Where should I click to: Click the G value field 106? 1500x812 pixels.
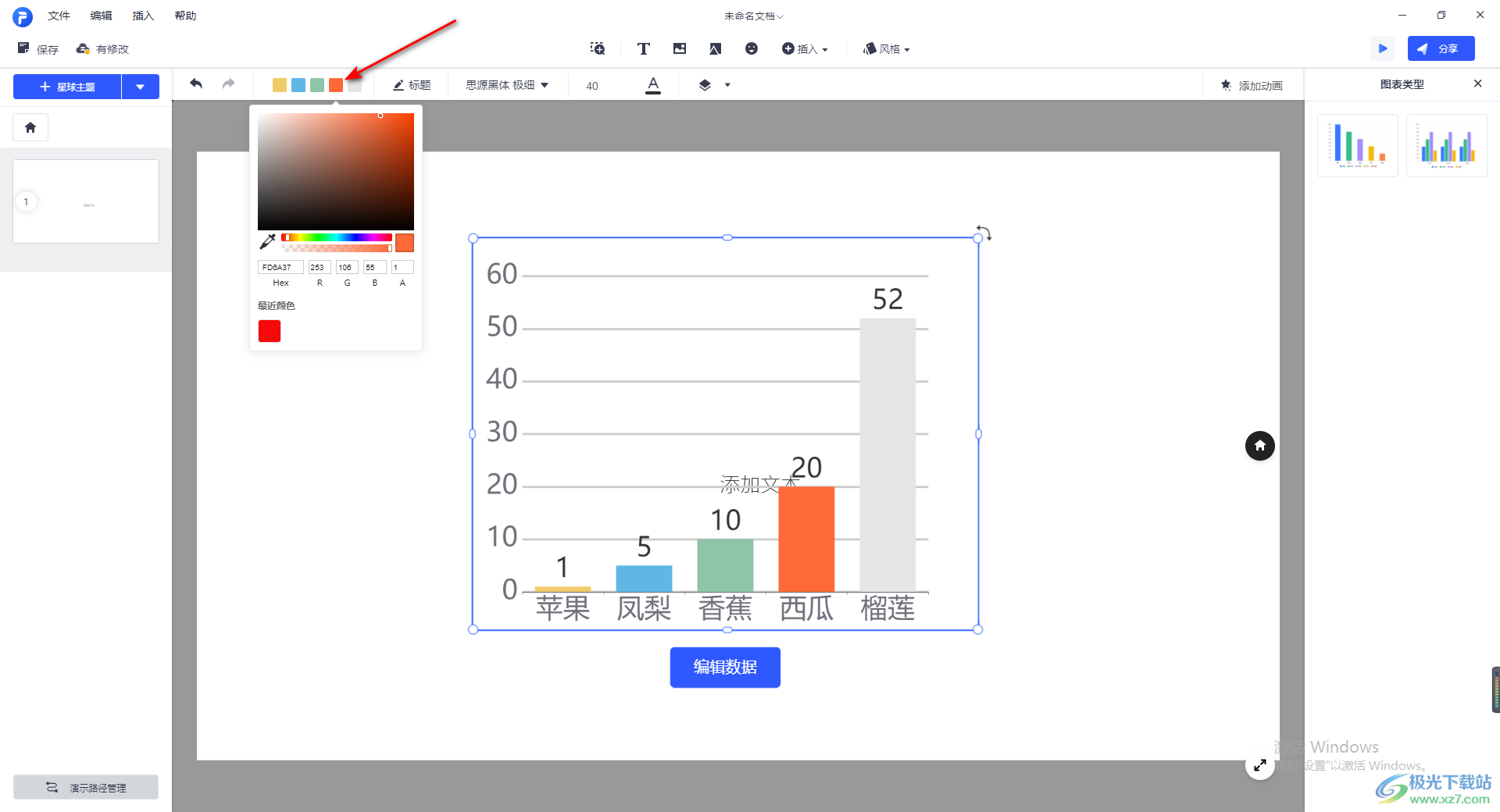(347, 267)
